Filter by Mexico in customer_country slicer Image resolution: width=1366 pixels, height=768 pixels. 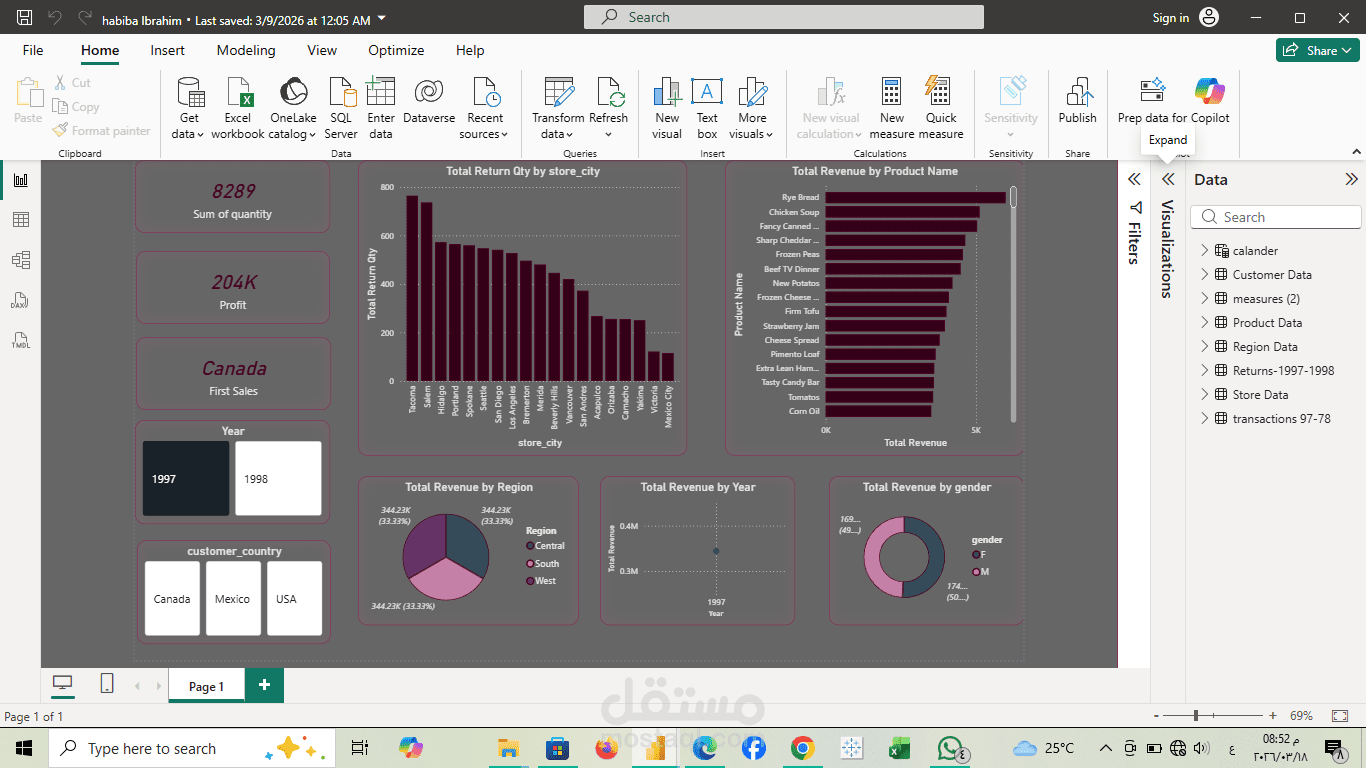tap(233, 599)
